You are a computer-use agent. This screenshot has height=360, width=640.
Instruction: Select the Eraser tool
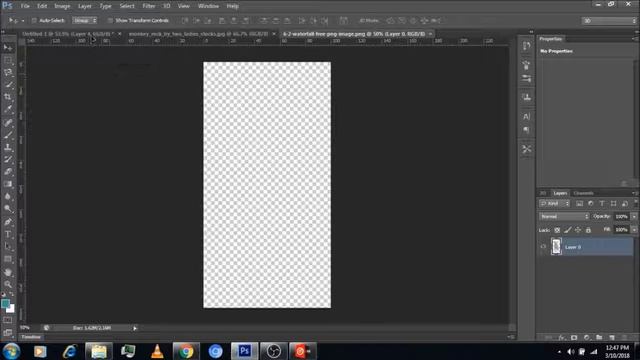(8, 172)
